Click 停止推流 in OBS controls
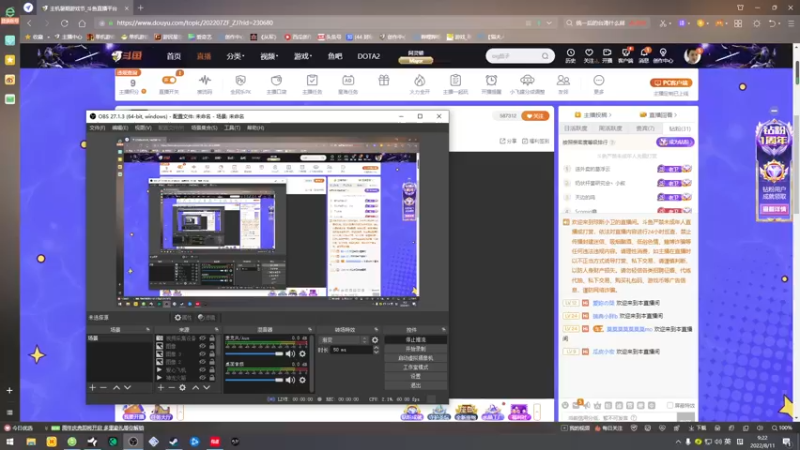 (415, 340)
